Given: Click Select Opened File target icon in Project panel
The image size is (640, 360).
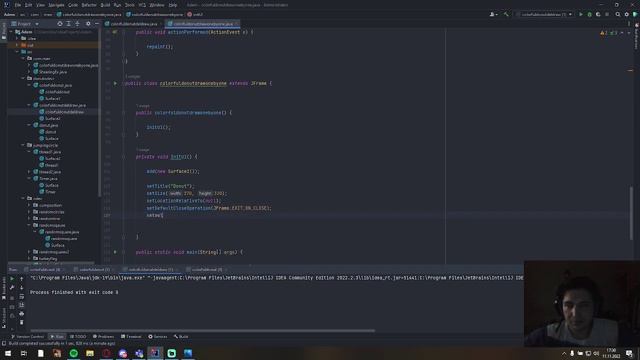Looking at the screenshot, I should tap(60, 24).
